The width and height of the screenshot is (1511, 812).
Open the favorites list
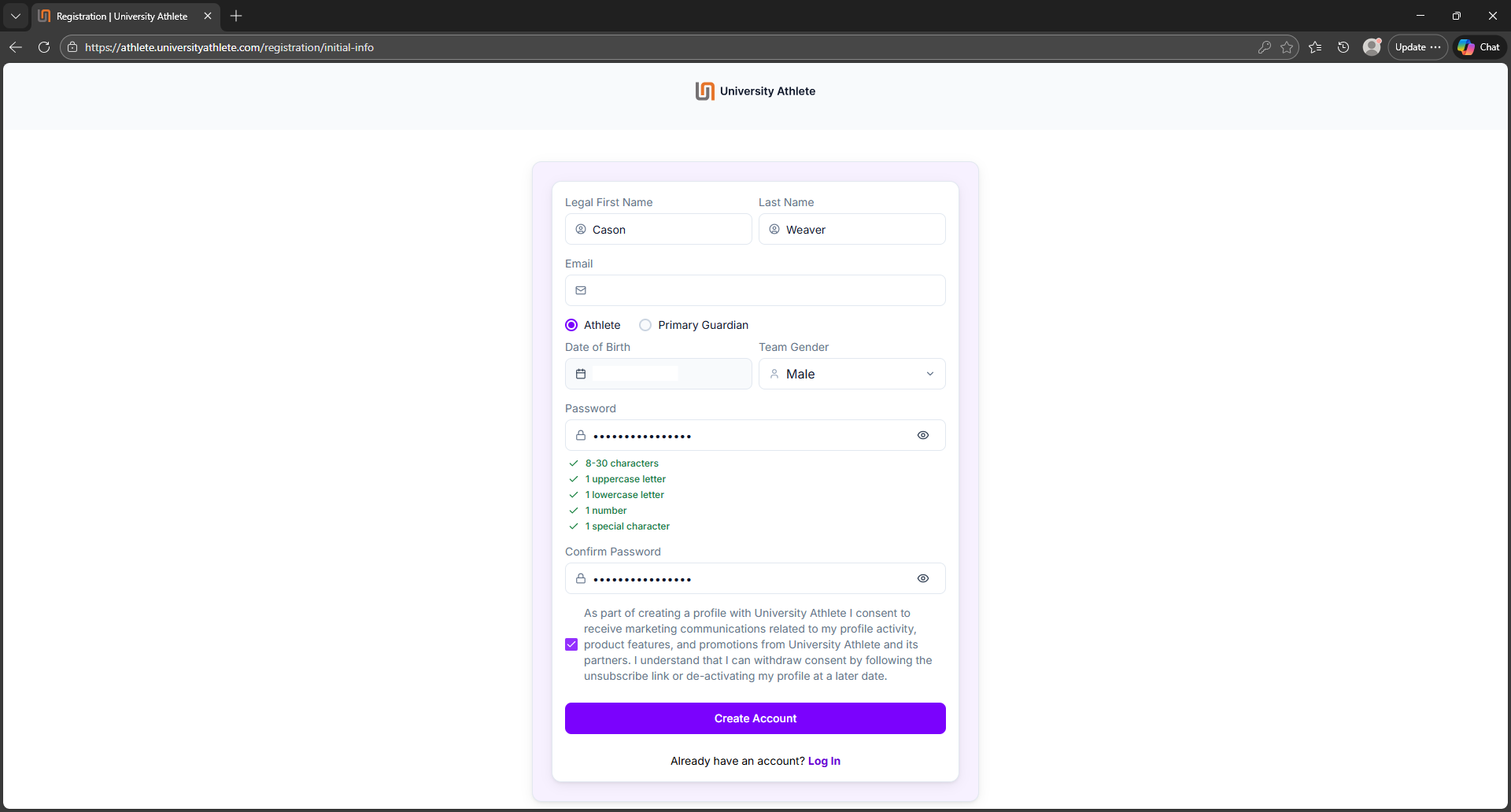pyautogui.click(x=1315, y=47)
